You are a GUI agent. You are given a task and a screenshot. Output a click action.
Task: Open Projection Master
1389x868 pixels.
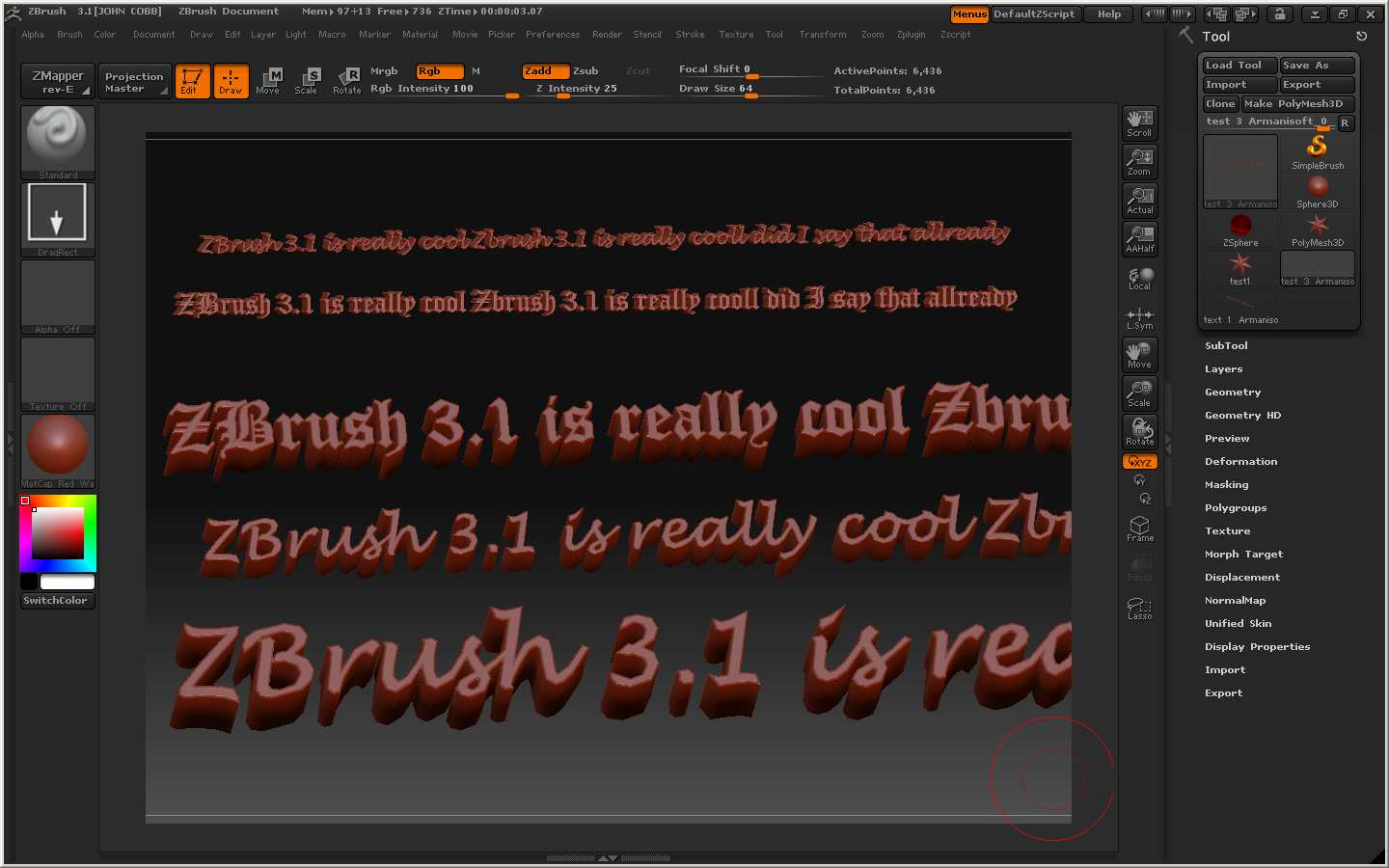[134, 81]
